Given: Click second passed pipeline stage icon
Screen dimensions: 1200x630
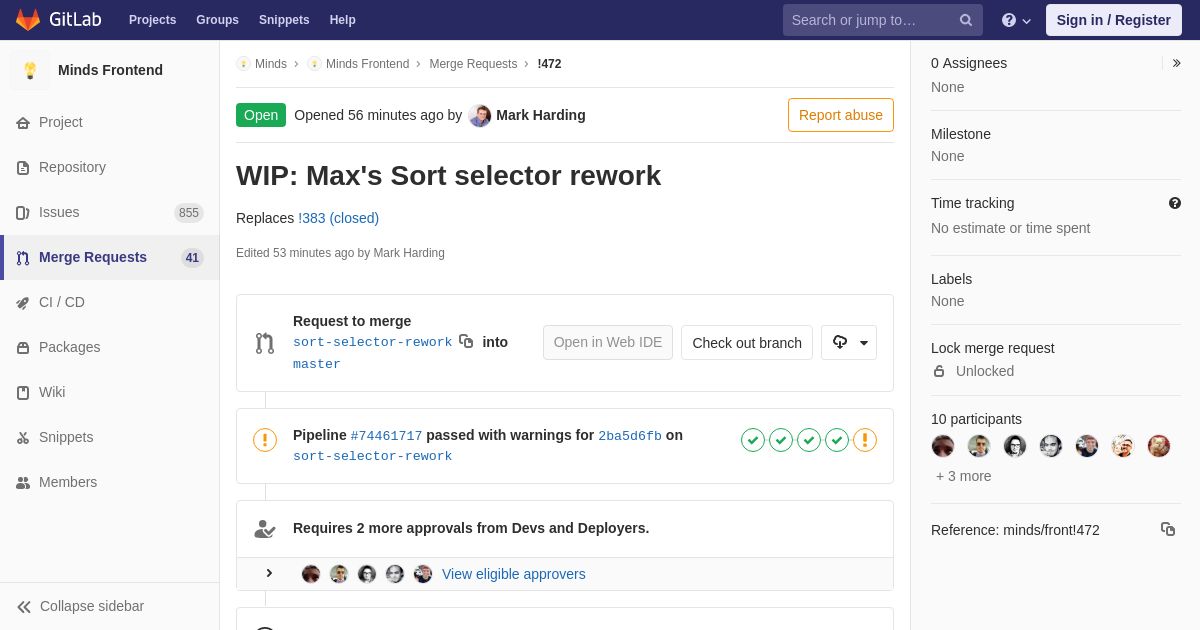Looking at the screenshot, I should coord(781,440).
